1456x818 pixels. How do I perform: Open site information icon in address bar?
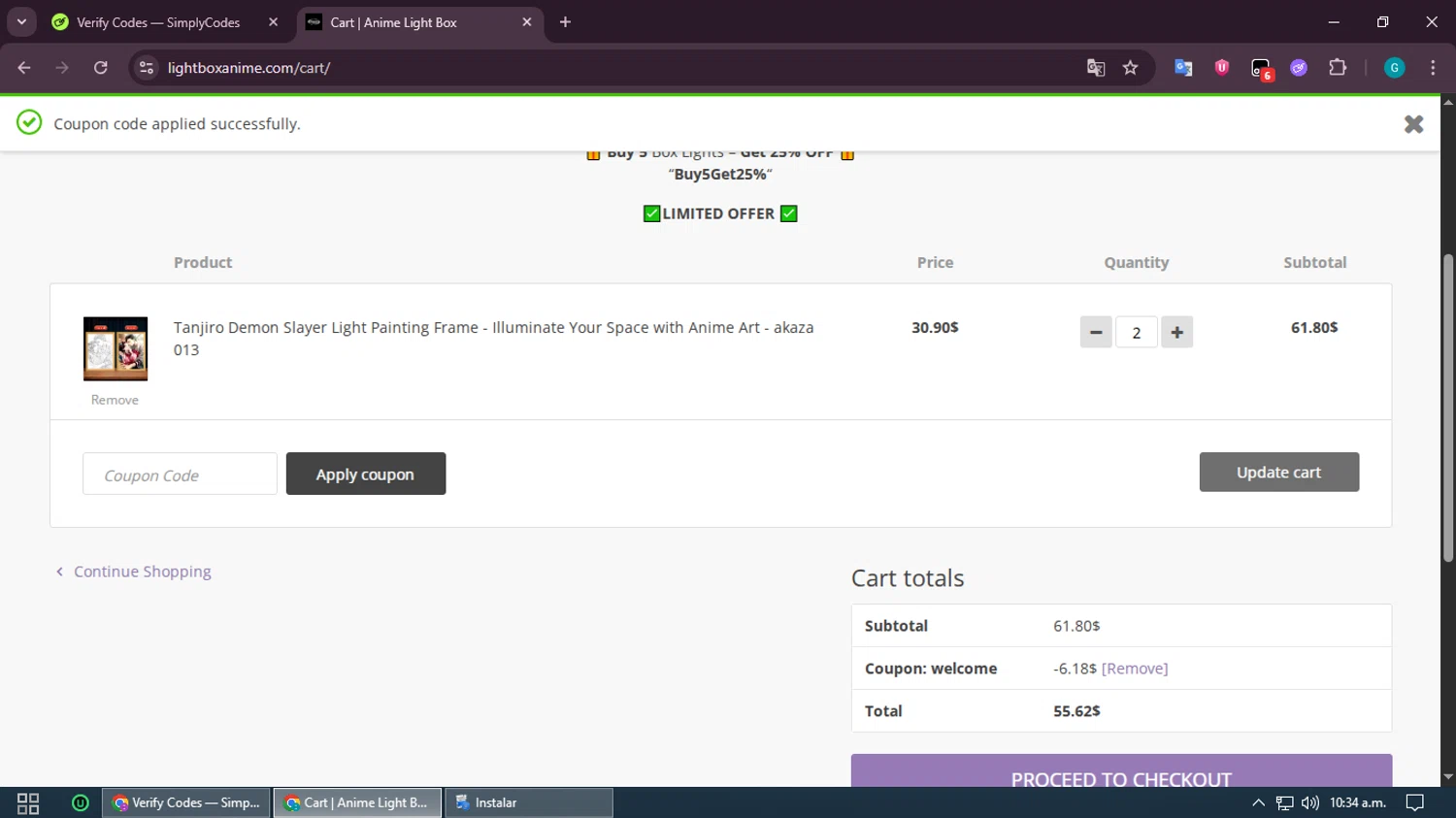tap(147, 68)
